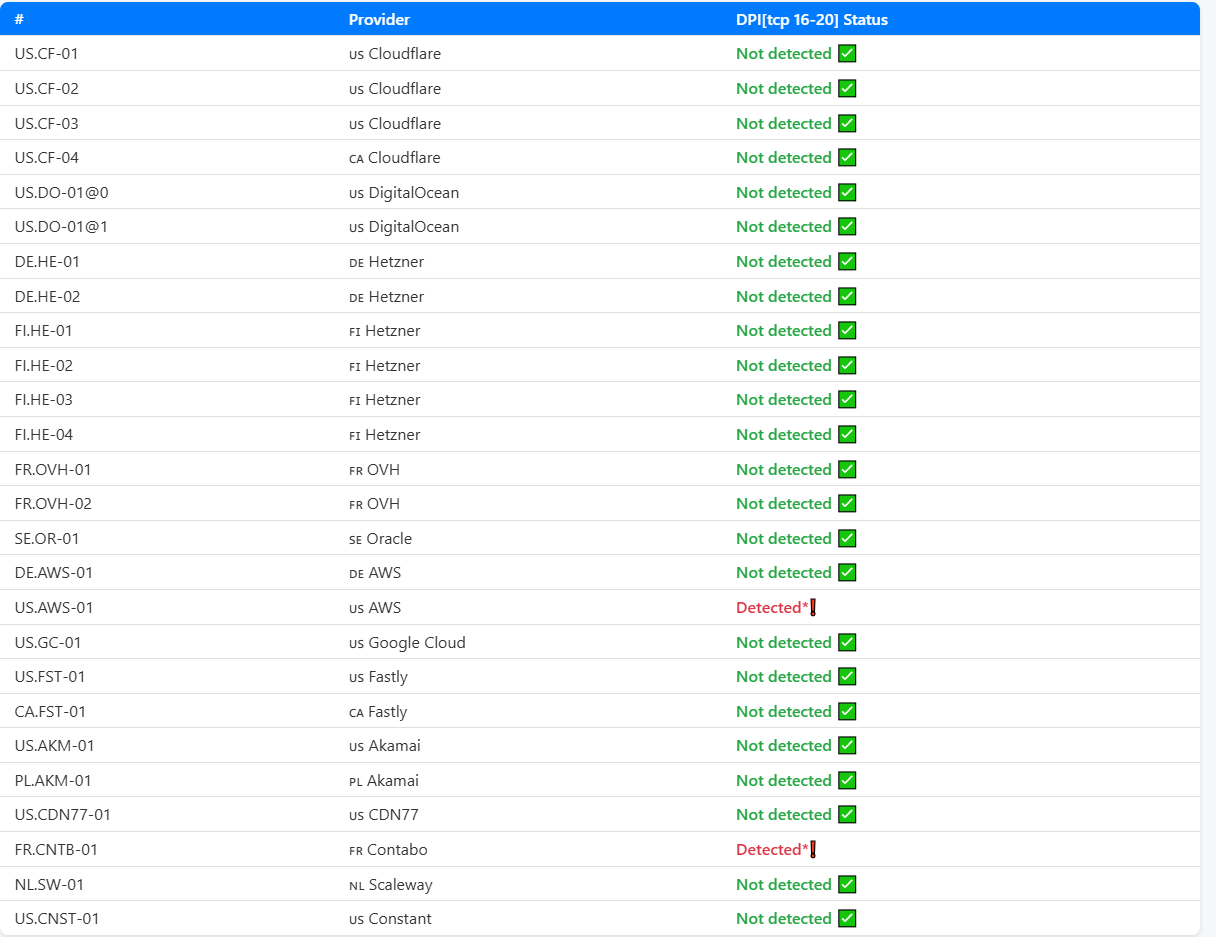
Task: Click the green checkmark in FR.OVH-02 row
Action: [x=847, y=504]
